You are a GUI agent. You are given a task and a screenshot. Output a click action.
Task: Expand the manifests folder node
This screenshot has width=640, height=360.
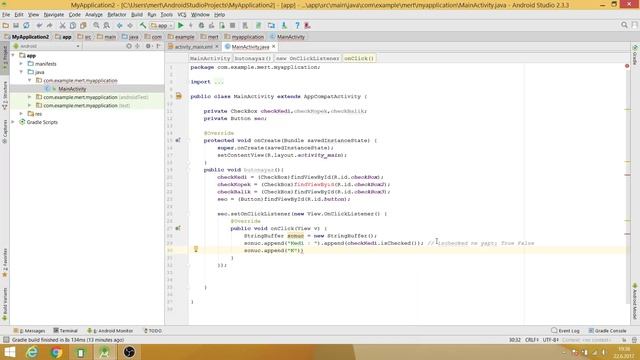(21, 64)
